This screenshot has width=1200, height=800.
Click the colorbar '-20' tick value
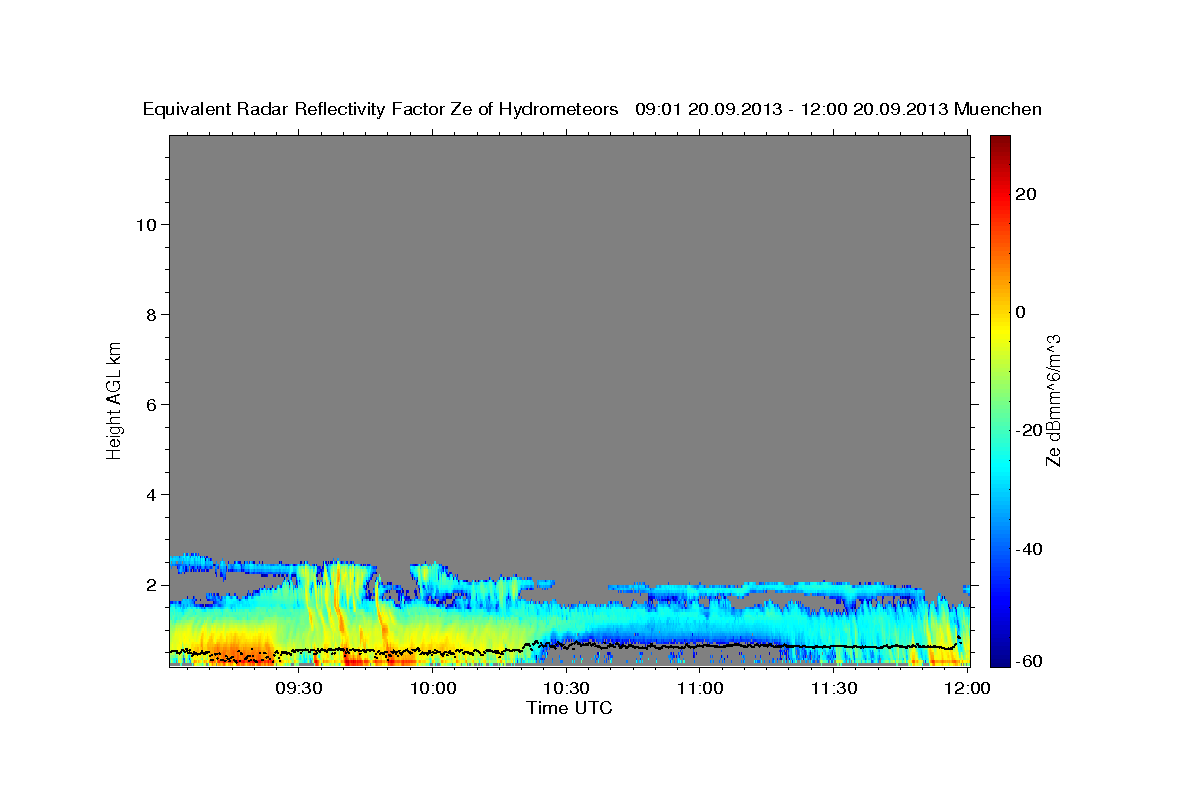(1030, 430)
